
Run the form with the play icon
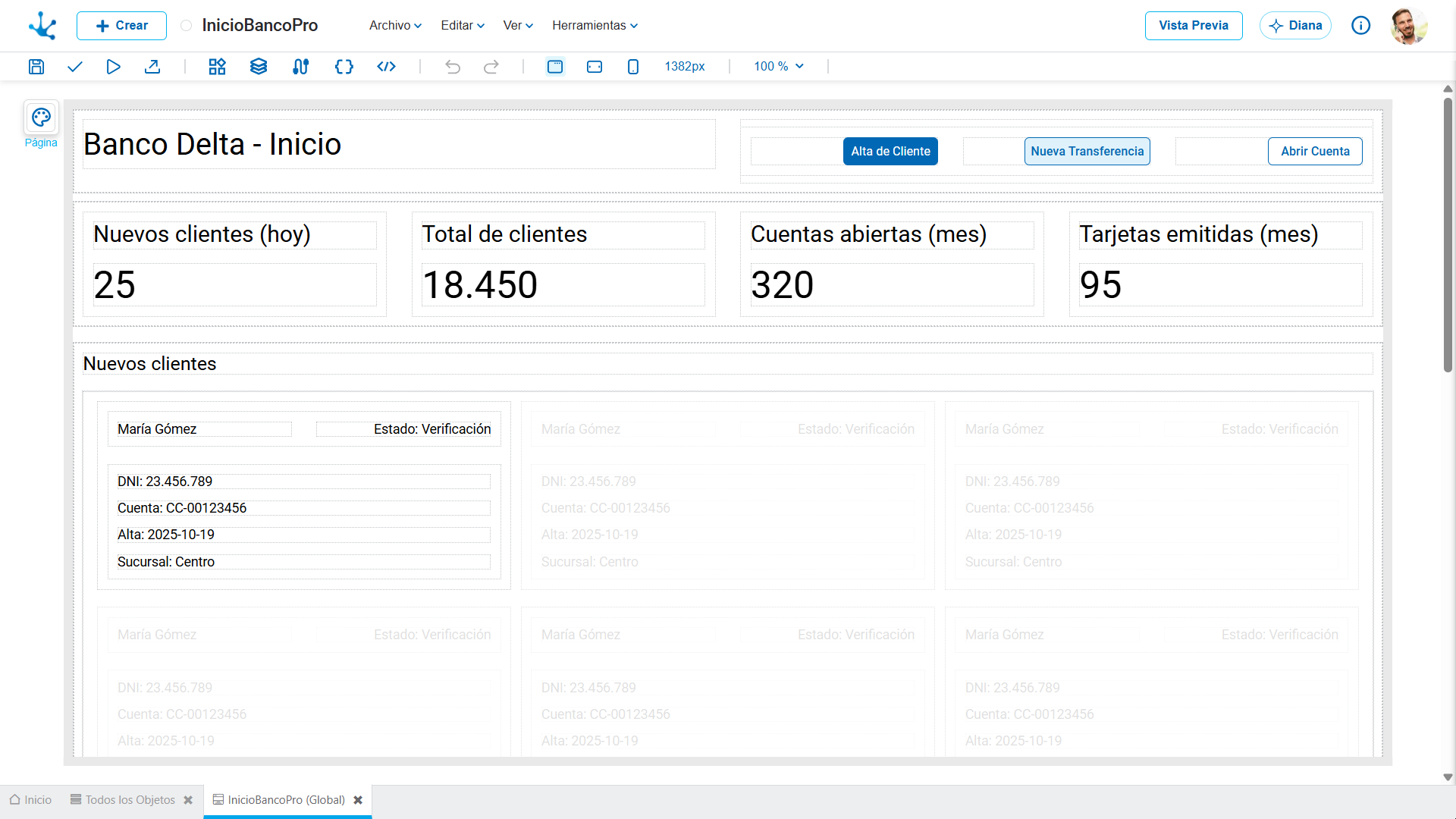pos(113,67)
